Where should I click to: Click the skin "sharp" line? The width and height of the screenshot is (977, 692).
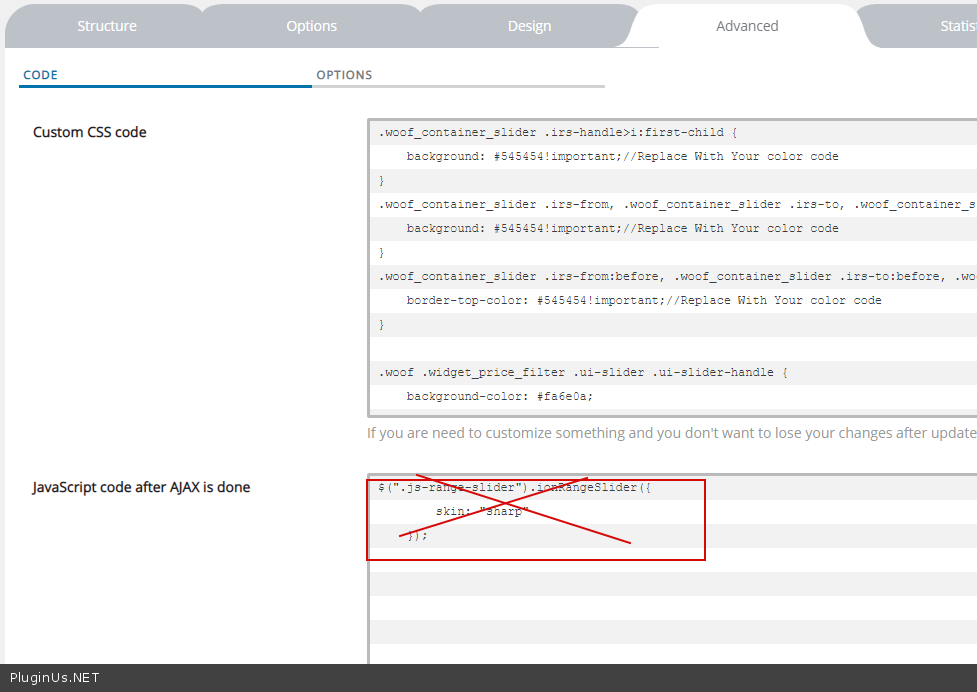481,512
